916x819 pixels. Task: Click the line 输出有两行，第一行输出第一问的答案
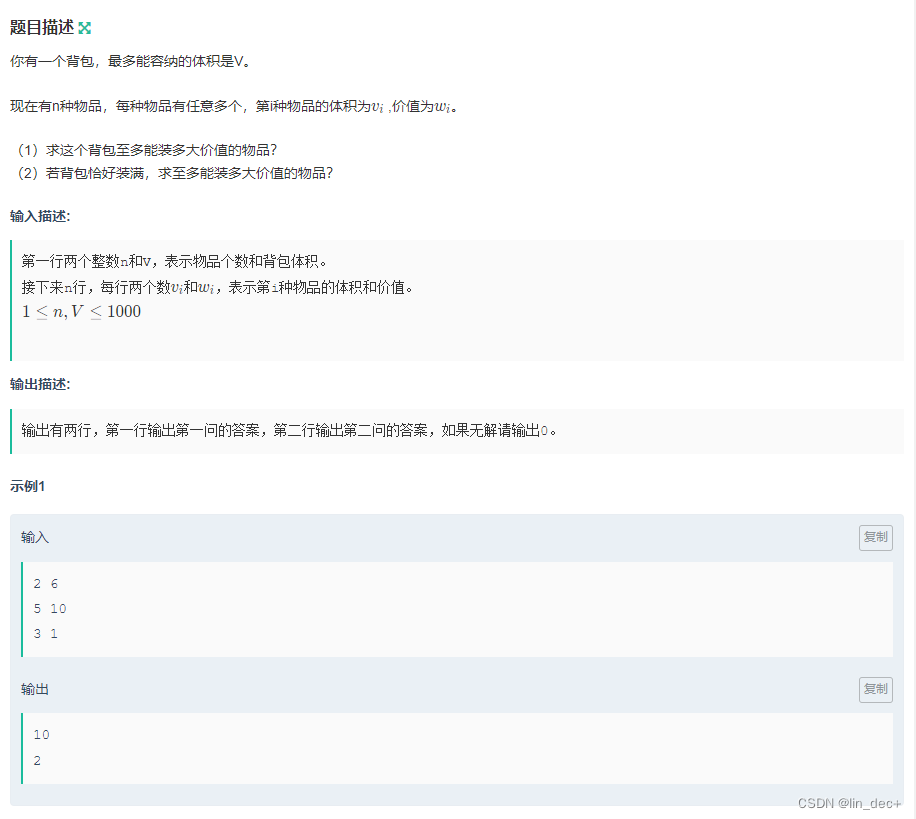click(x=289, y=431)
